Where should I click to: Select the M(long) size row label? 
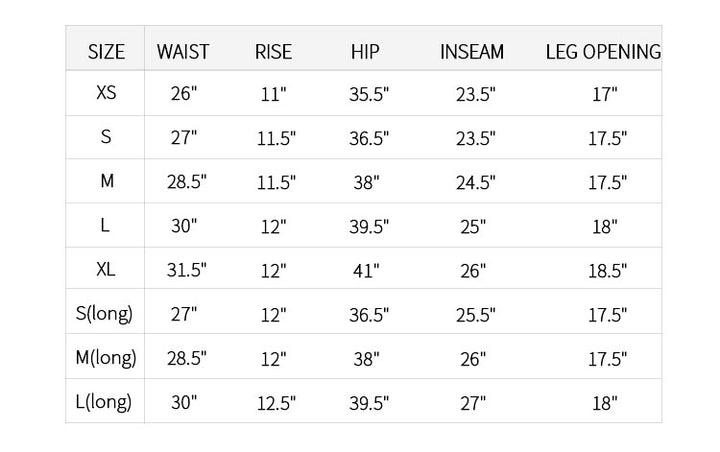(106, 358)
